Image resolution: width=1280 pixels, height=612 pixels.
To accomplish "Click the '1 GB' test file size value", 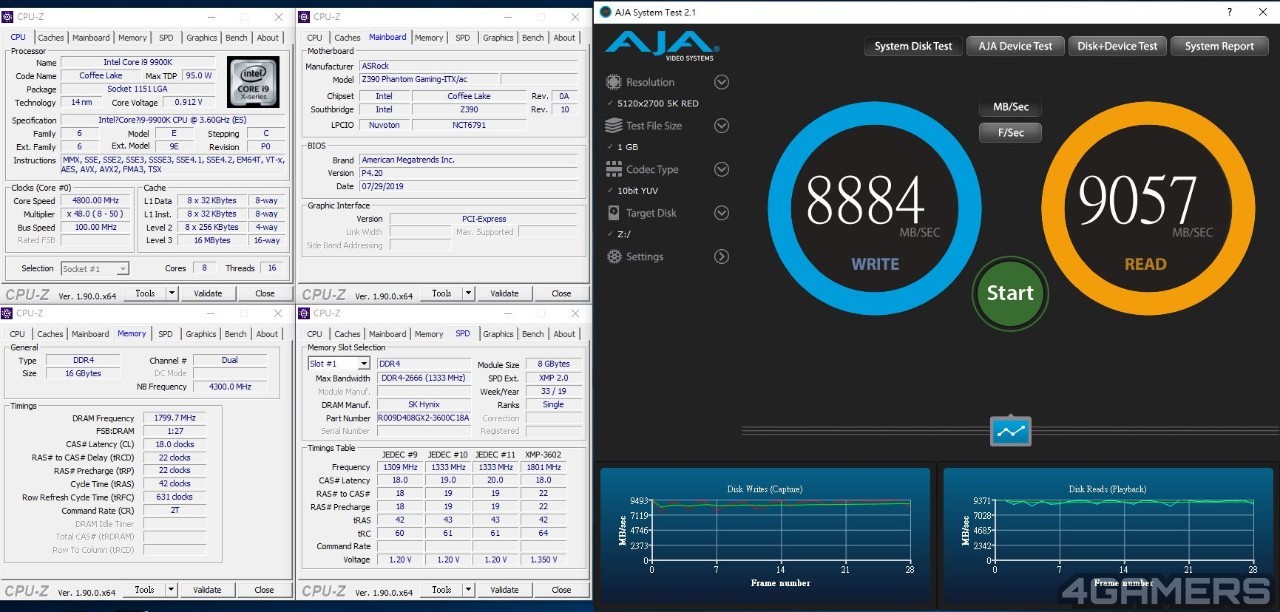I will pyautogui.click(x=627, y=147).
